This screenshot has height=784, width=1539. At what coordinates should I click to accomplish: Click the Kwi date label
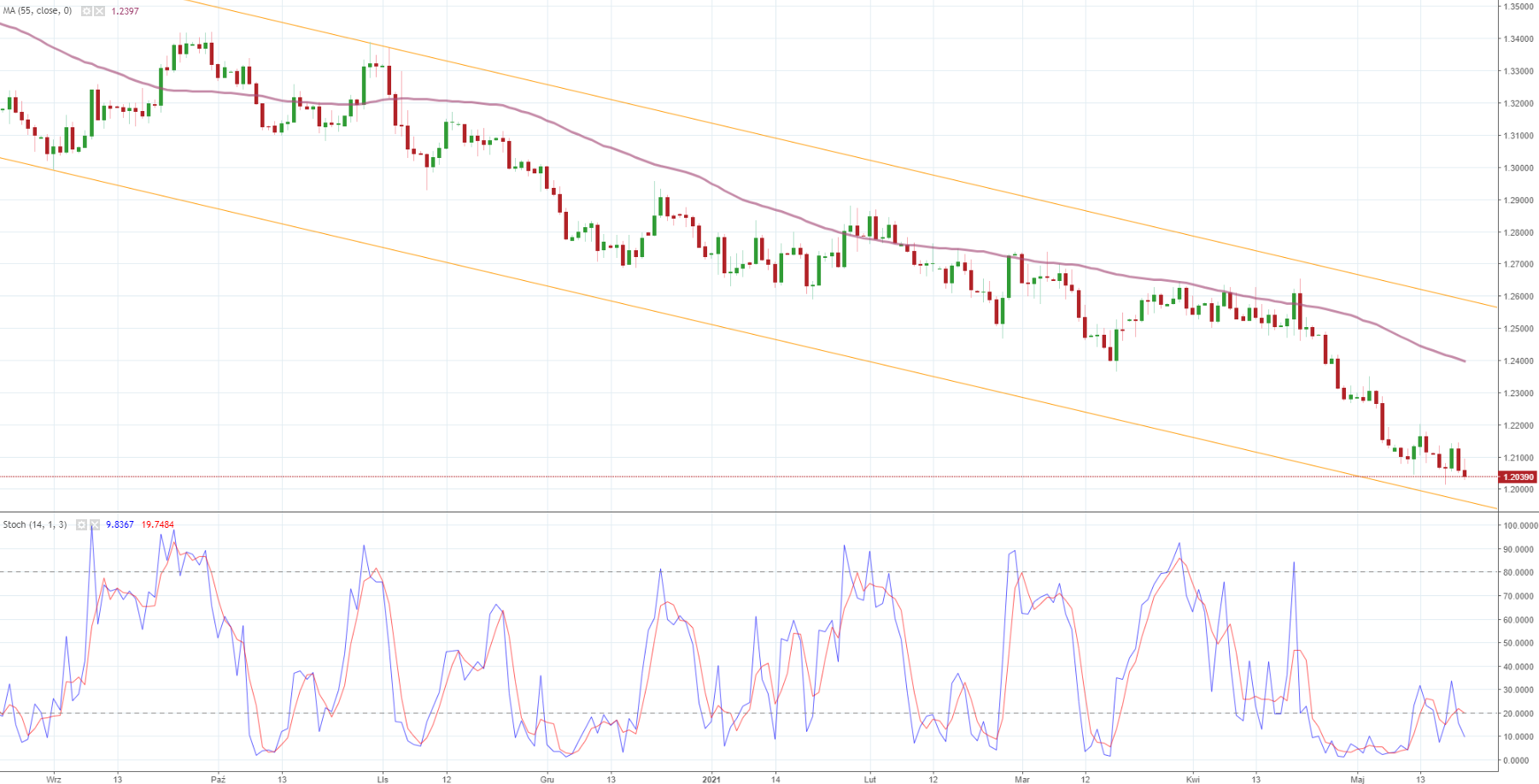(1192, 779)
